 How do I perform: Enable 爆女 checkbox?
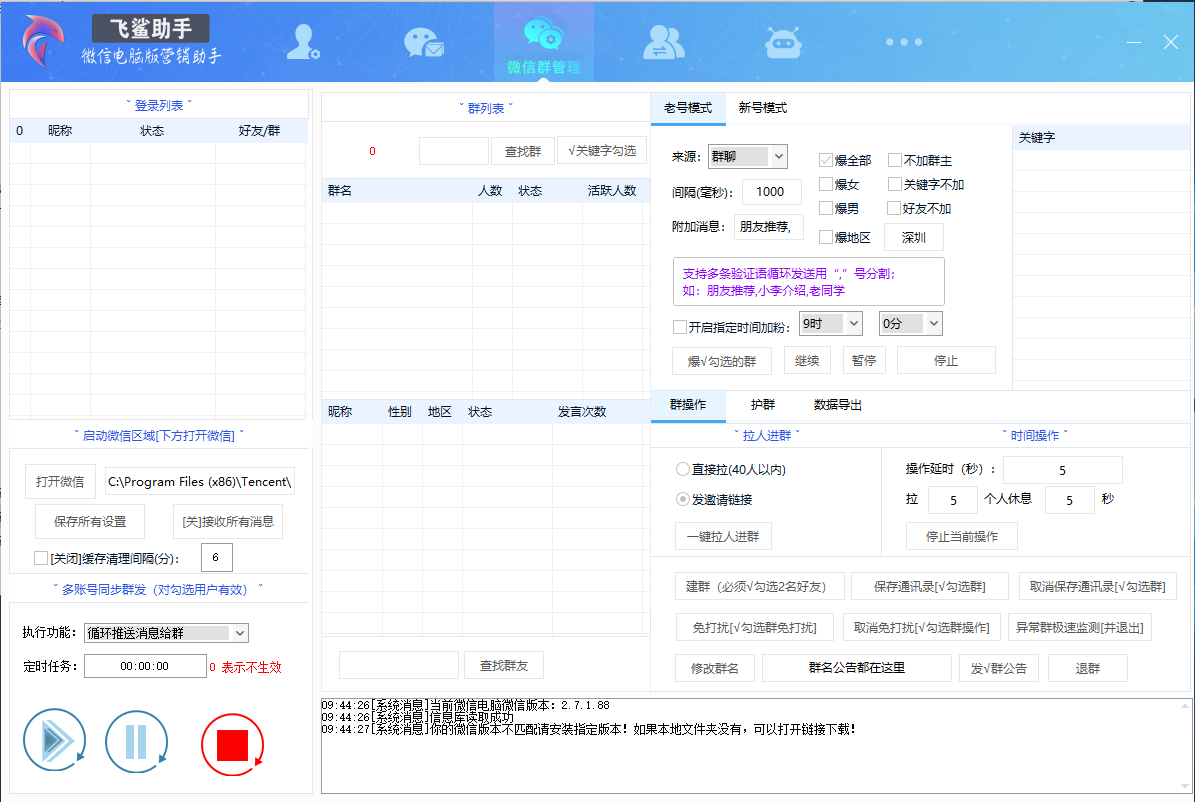coord(825,184)
